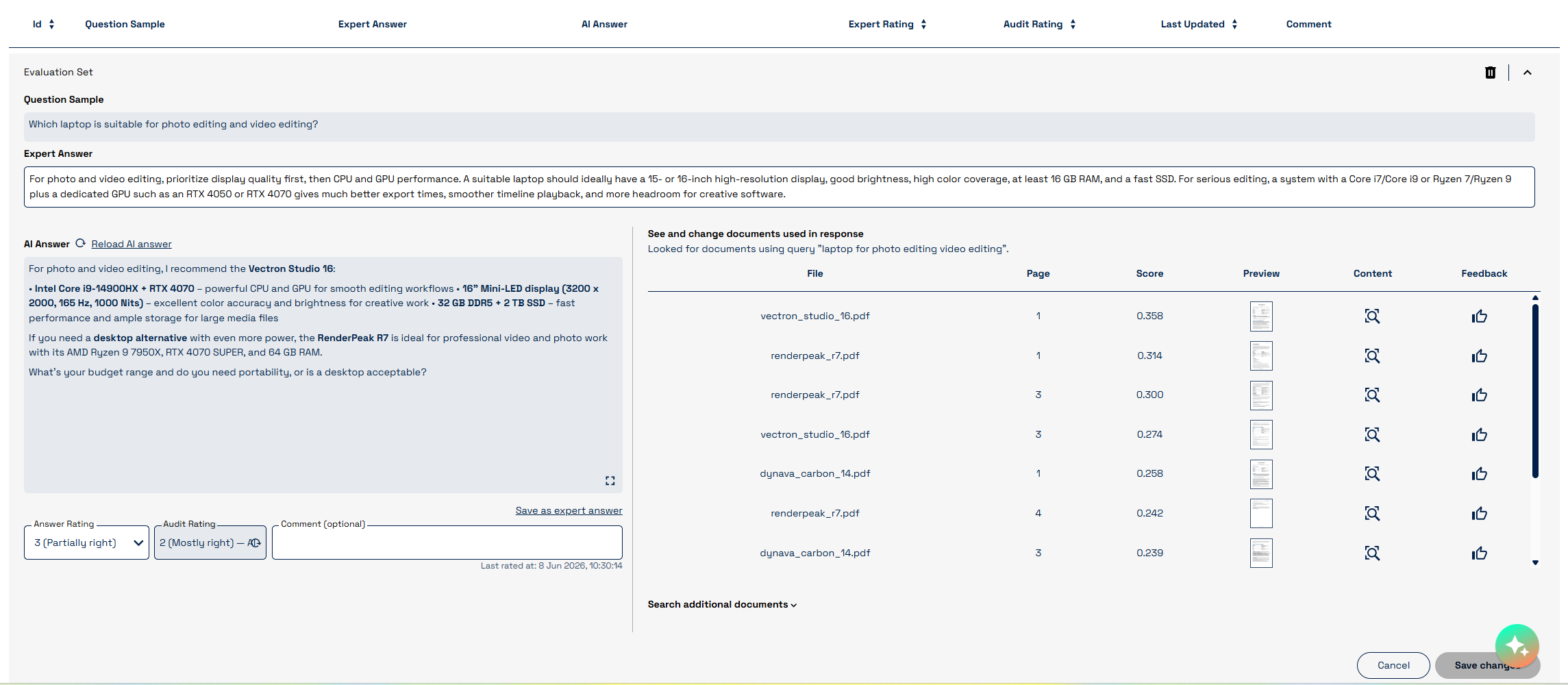The image size is (1568, 685).
Task: Thumbs up renderpeak_r7.pdf score 0.314
Action: point(1480,356)
